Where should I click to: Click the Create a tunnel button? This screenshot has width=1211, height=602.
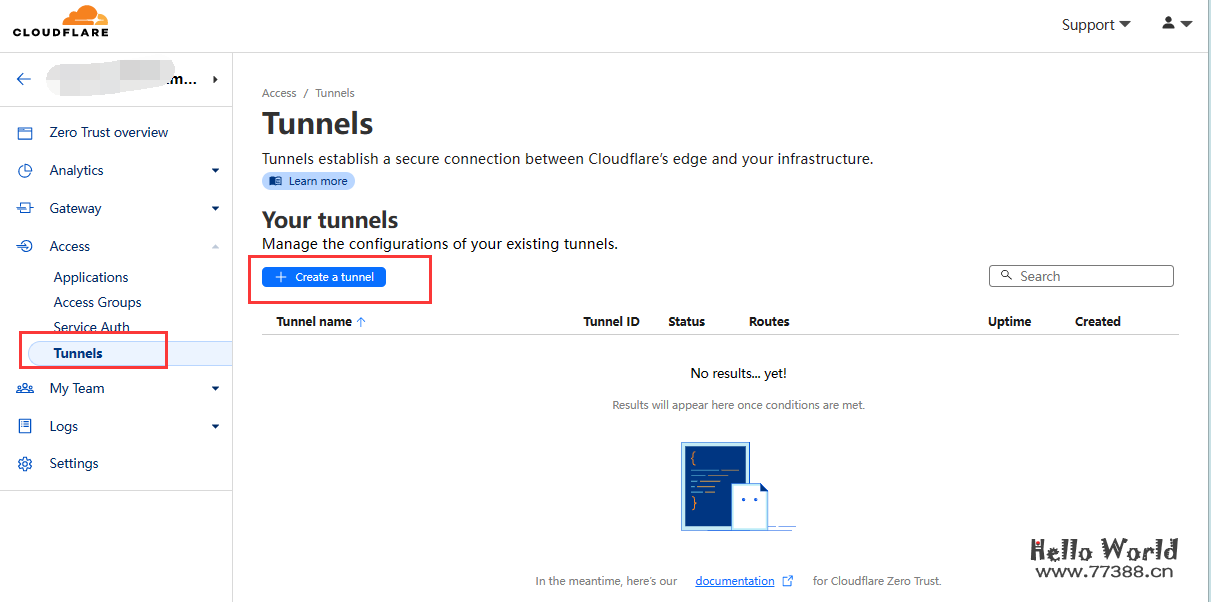pyautogui.click(x=324, y=277)
